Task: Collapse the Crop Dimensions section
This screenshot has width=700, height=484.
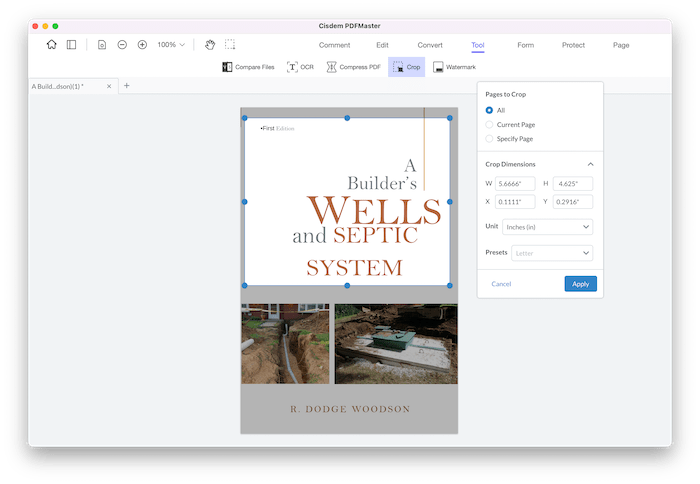Action: click(590, 164)
